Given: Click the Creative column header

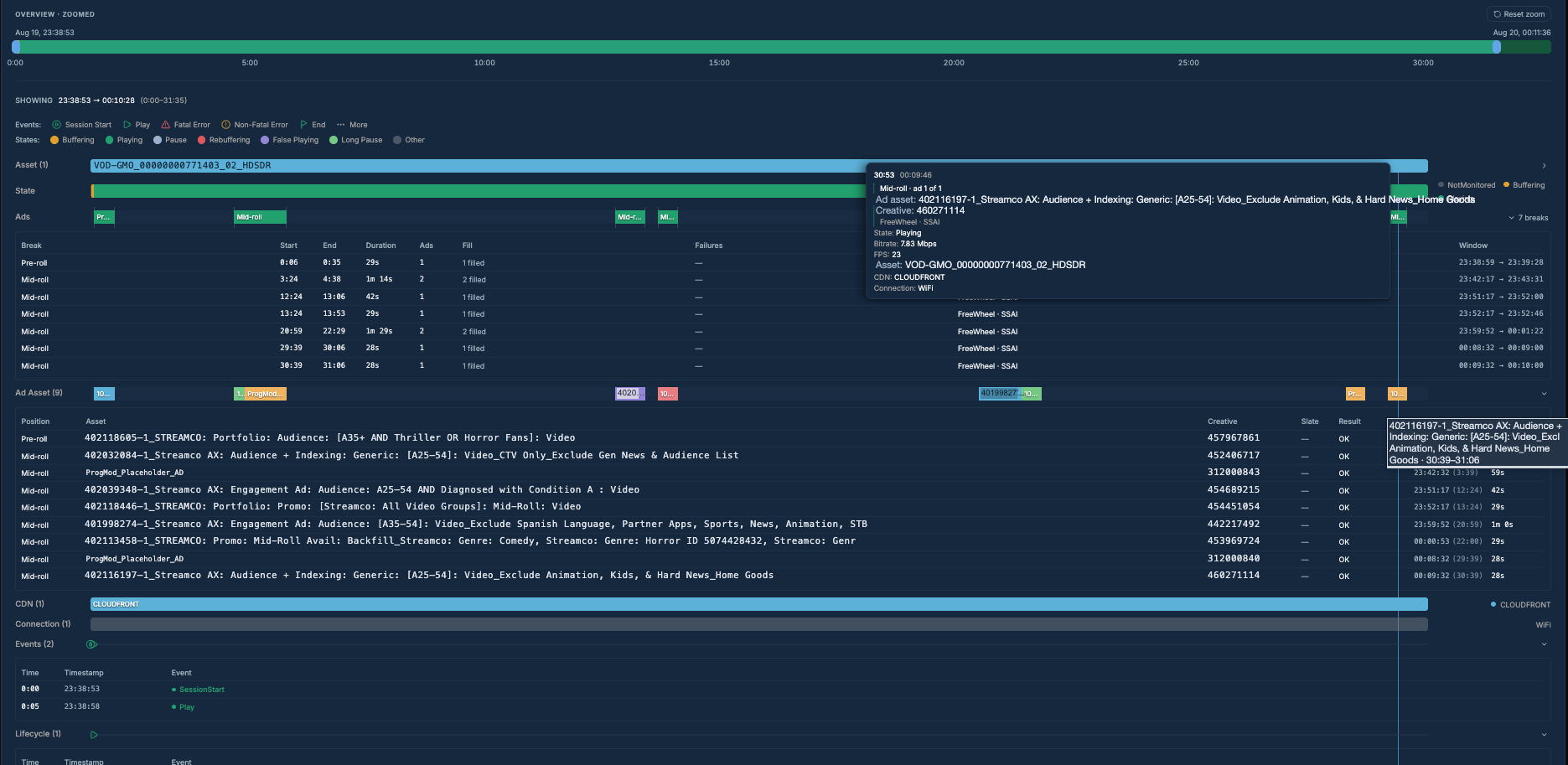Looking at the screenshot, I should [1222, 421].
